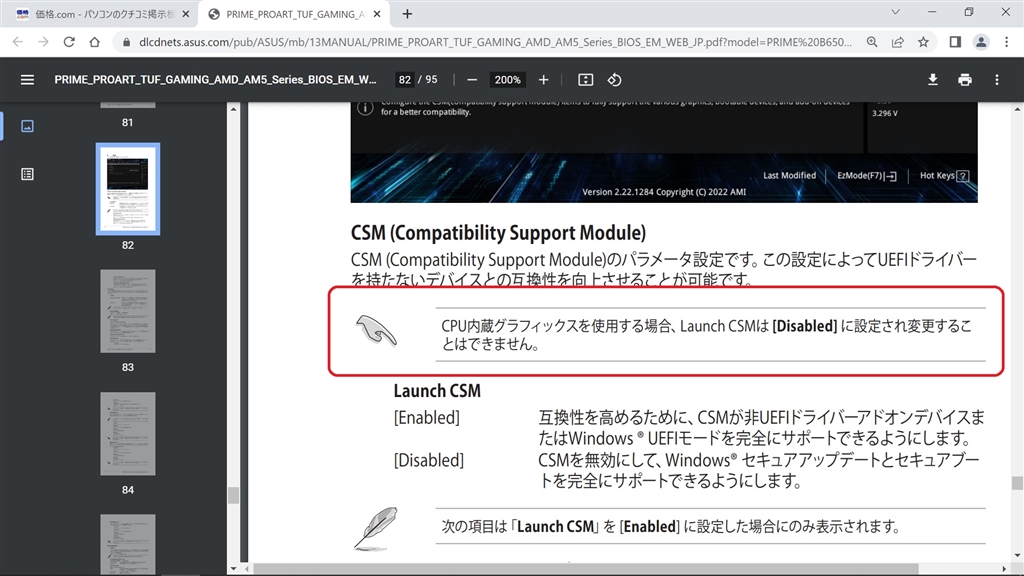Click thumbnail panel scroll down arrow
Screen dimensions: 1024x576
(233, 568)
